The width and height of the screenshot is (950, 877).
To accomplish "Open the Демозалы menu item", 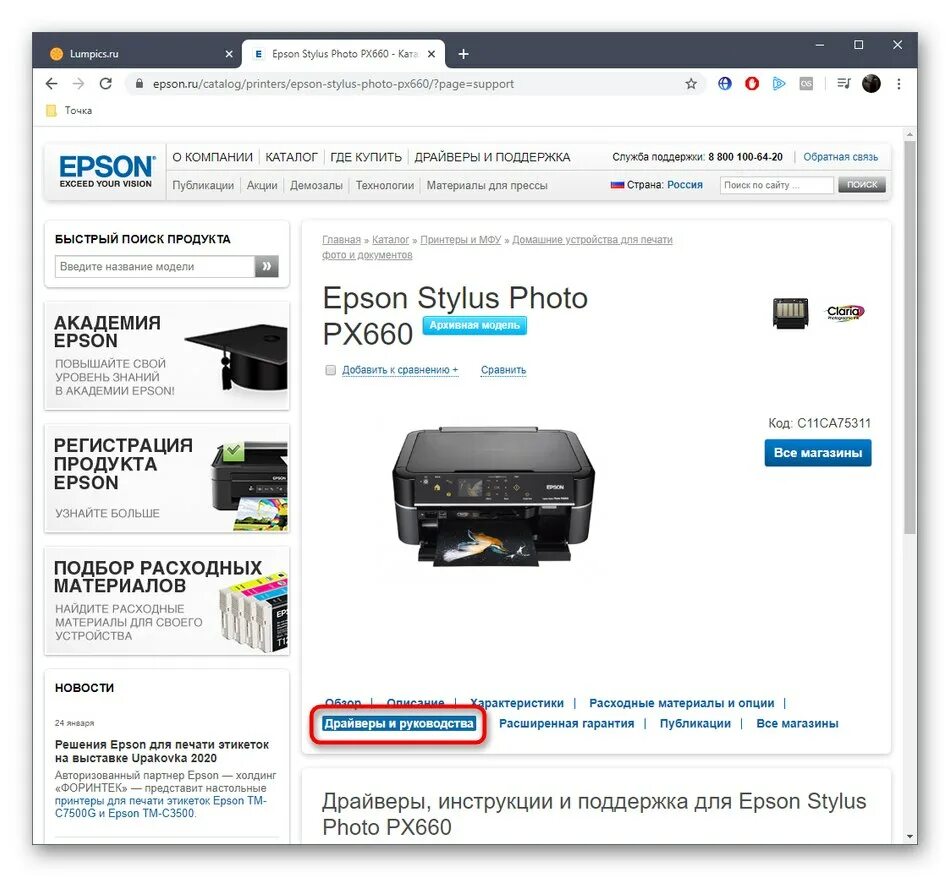I will click(x=316, y=185).
